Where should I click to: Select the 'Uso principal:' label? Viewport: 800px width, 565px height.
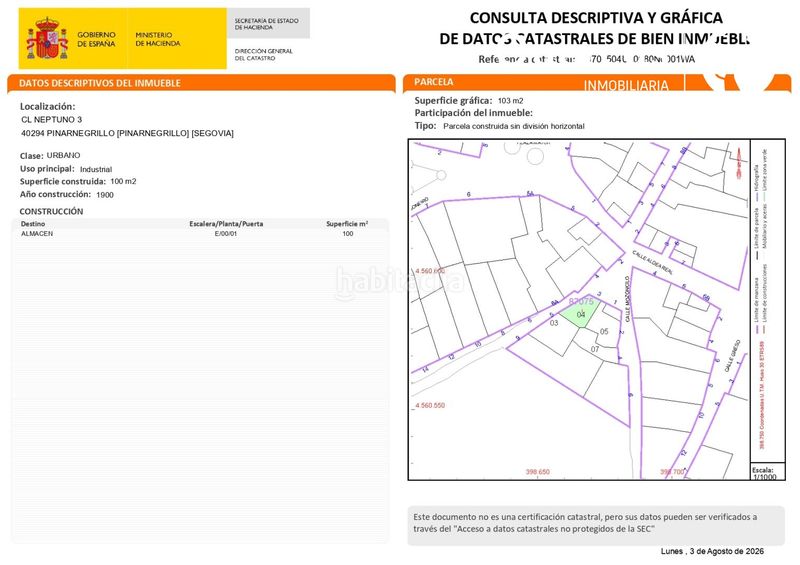coord(47,168)
